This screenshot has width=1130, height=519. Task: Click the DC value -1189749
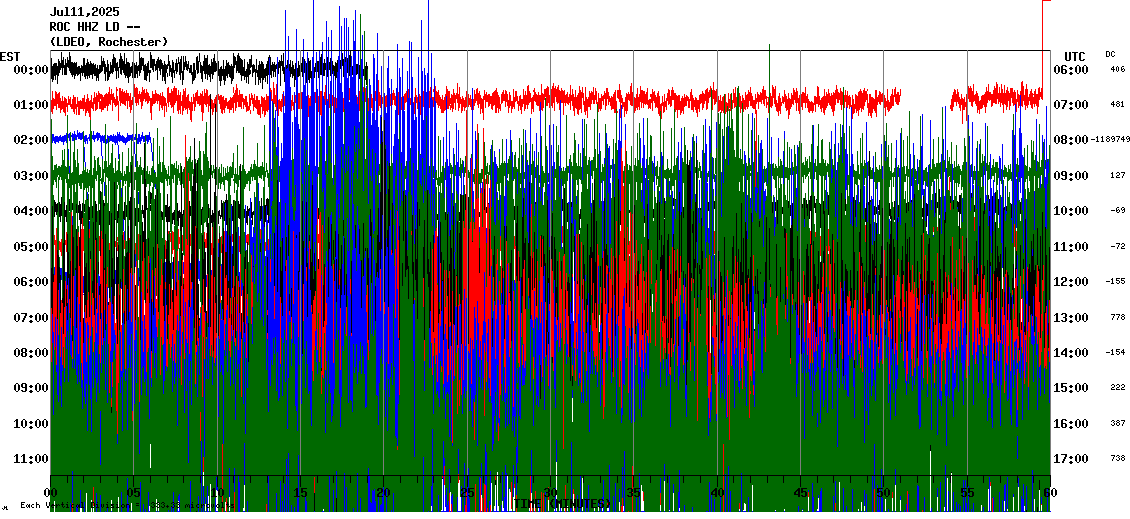coord(1110,139)
